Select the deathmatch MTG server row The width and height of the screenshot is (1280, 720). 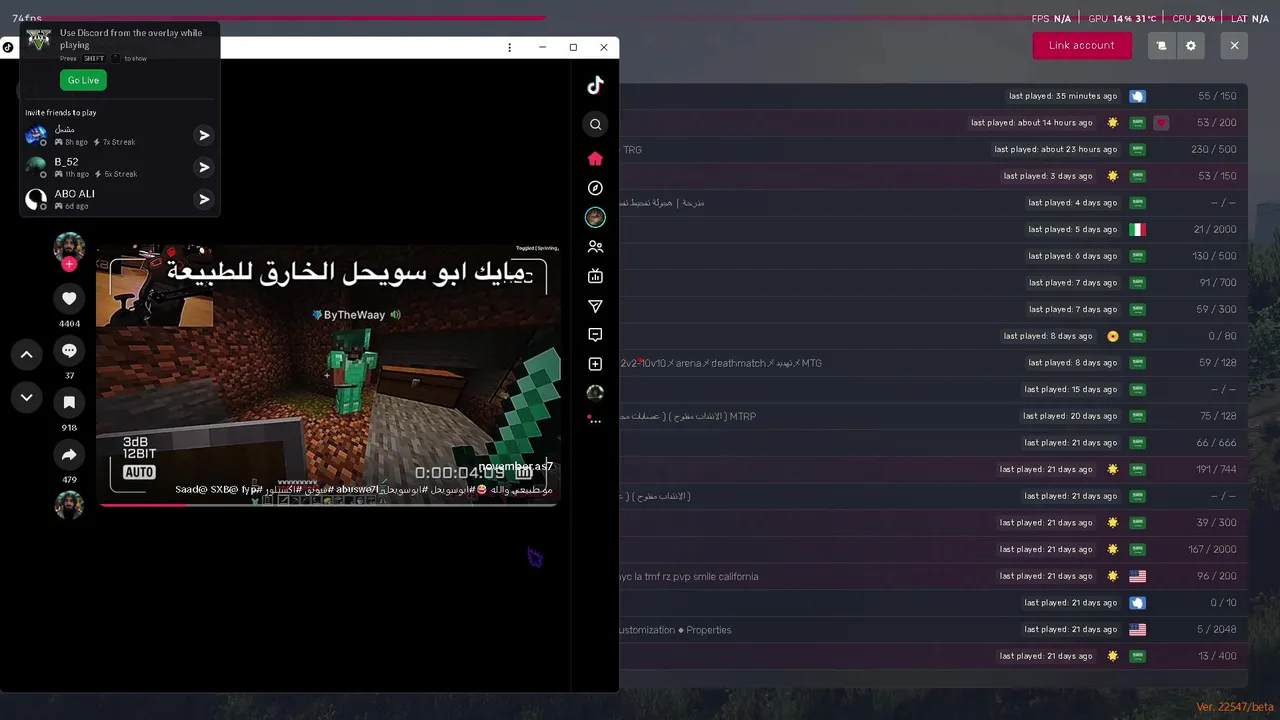coord(932,363)
